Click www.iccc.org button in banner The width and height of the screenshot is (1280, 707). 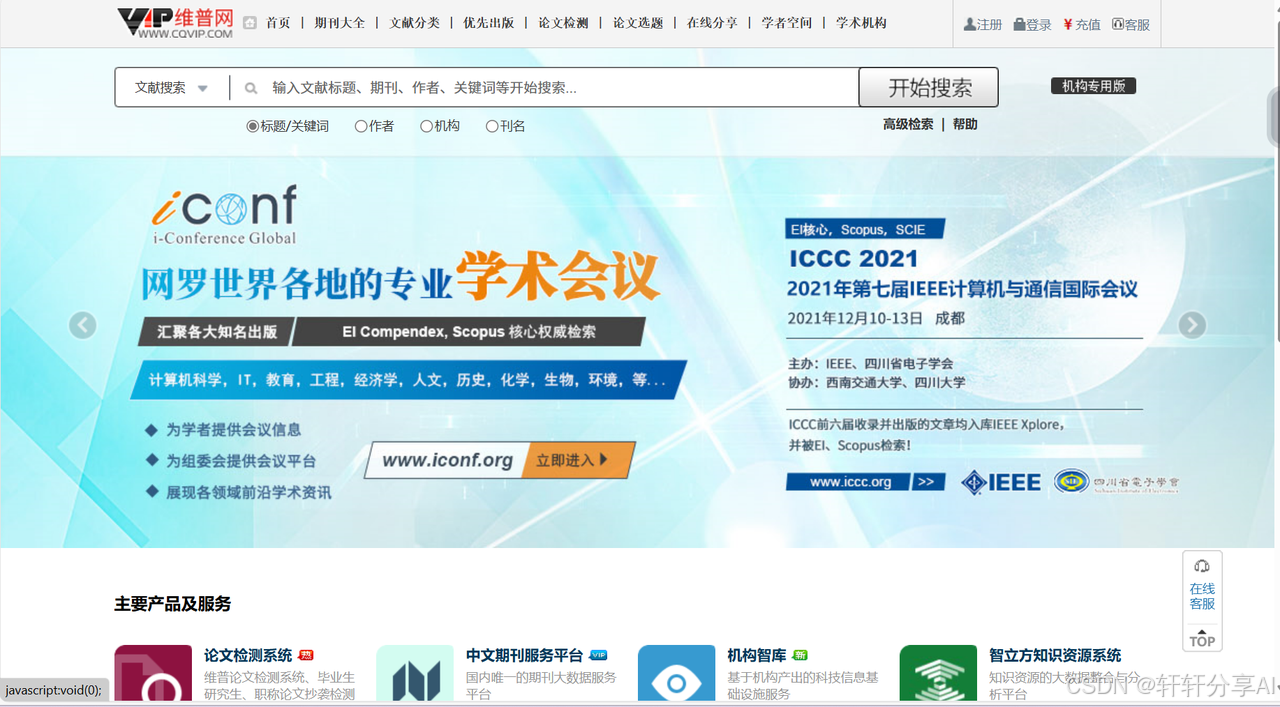[850, 482]
